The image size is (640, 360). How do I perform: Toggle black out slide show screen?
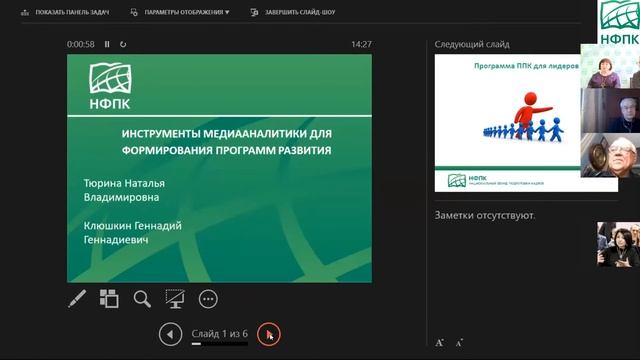[175, 299]
